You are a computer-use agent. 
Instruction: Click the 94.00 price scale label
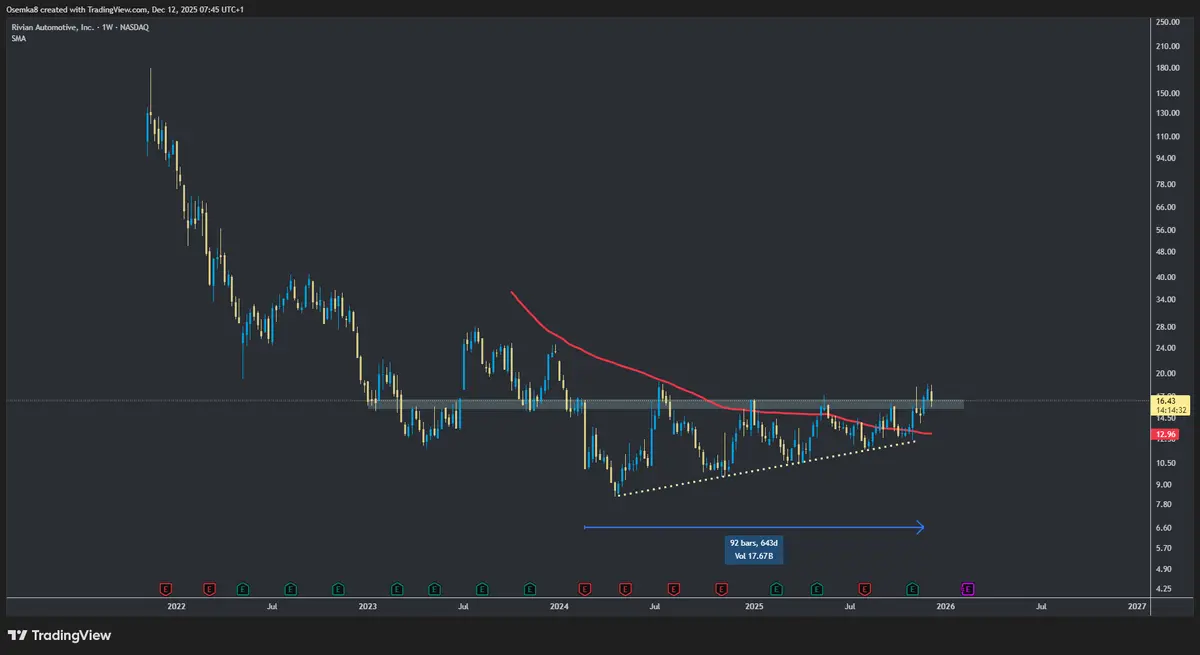[1166, 158]
